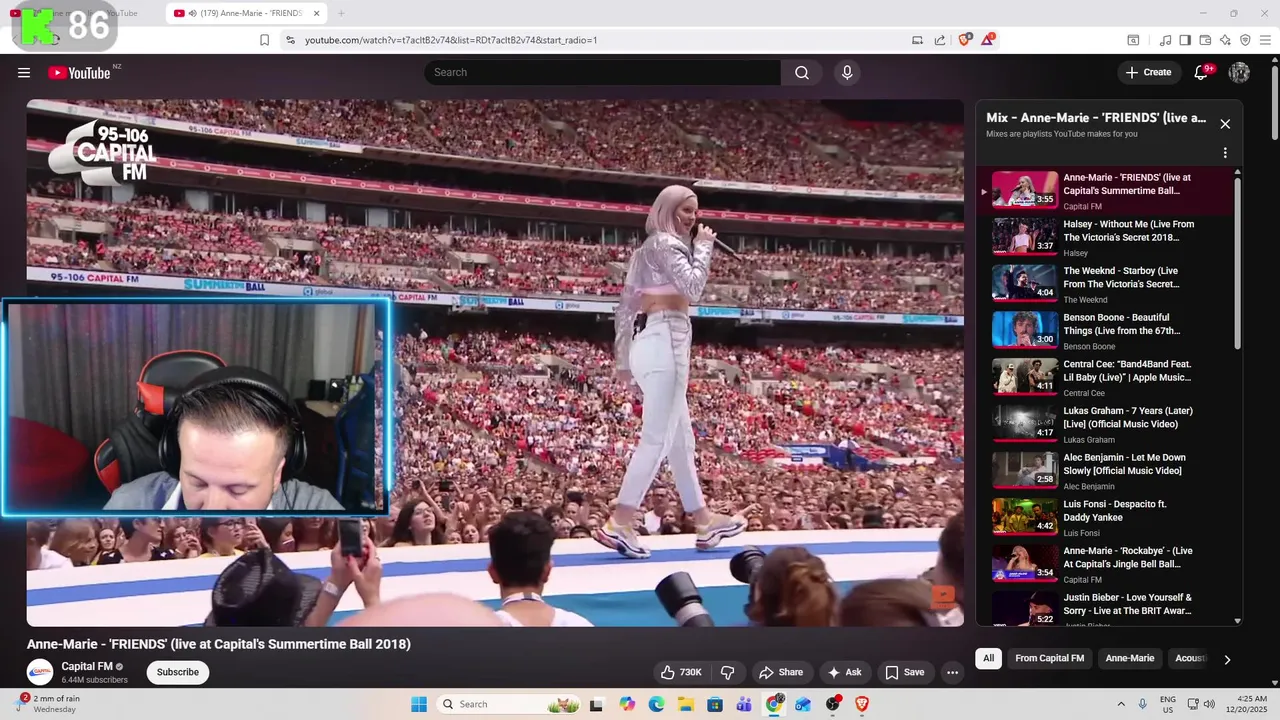This screenshot has width=1280, height=720.
Task: Open new browser tab with plus
Action: tap(341, 13)
